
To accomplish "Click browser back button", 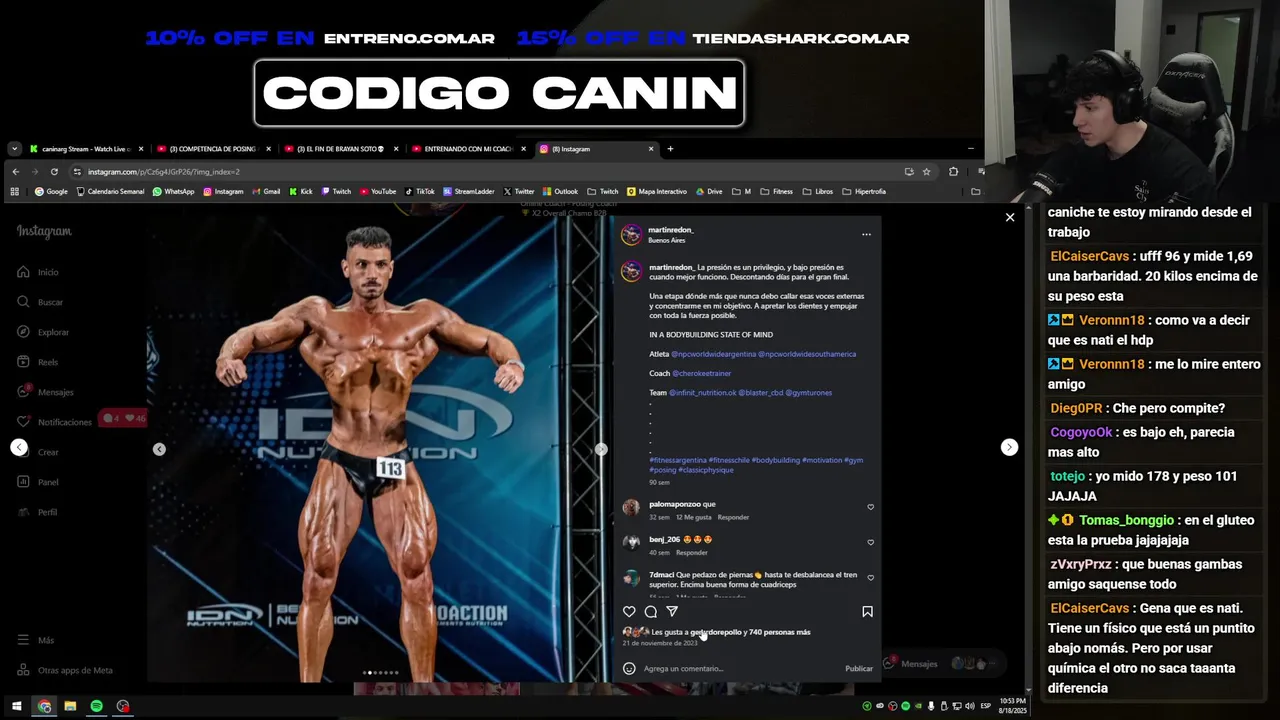I will (16, 171).
